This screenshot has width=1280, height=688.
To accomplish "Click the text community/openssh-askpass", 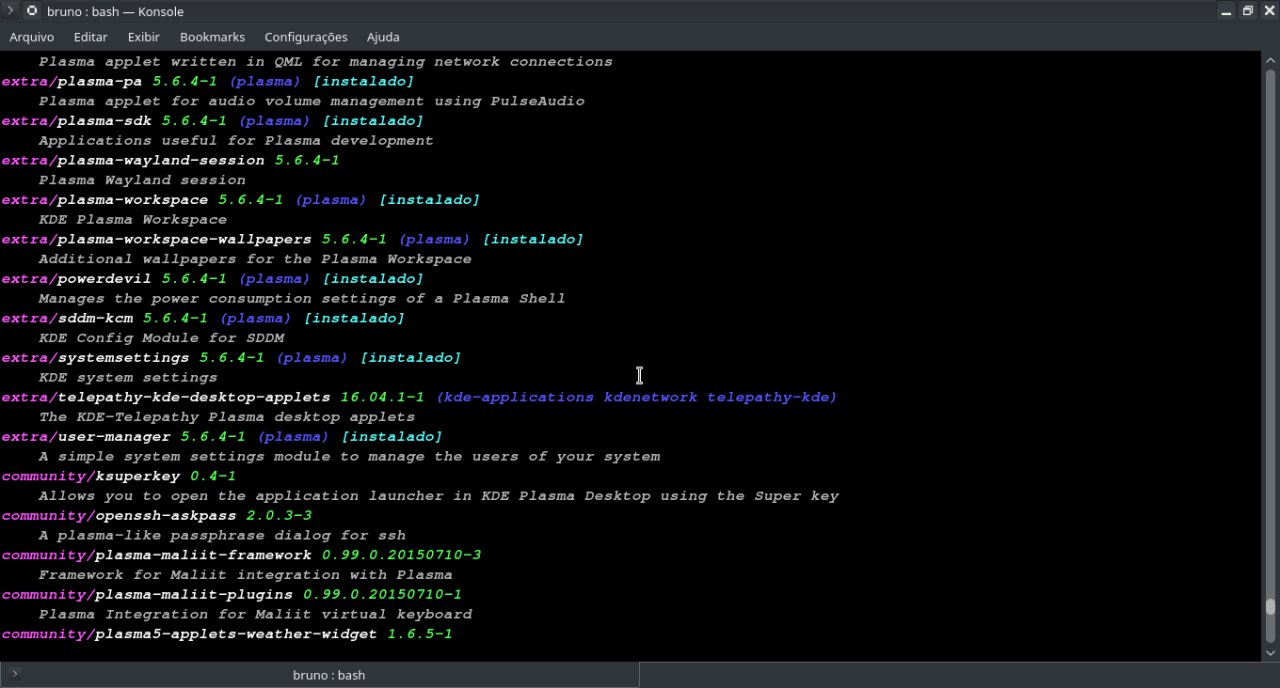I will [119, 516].
